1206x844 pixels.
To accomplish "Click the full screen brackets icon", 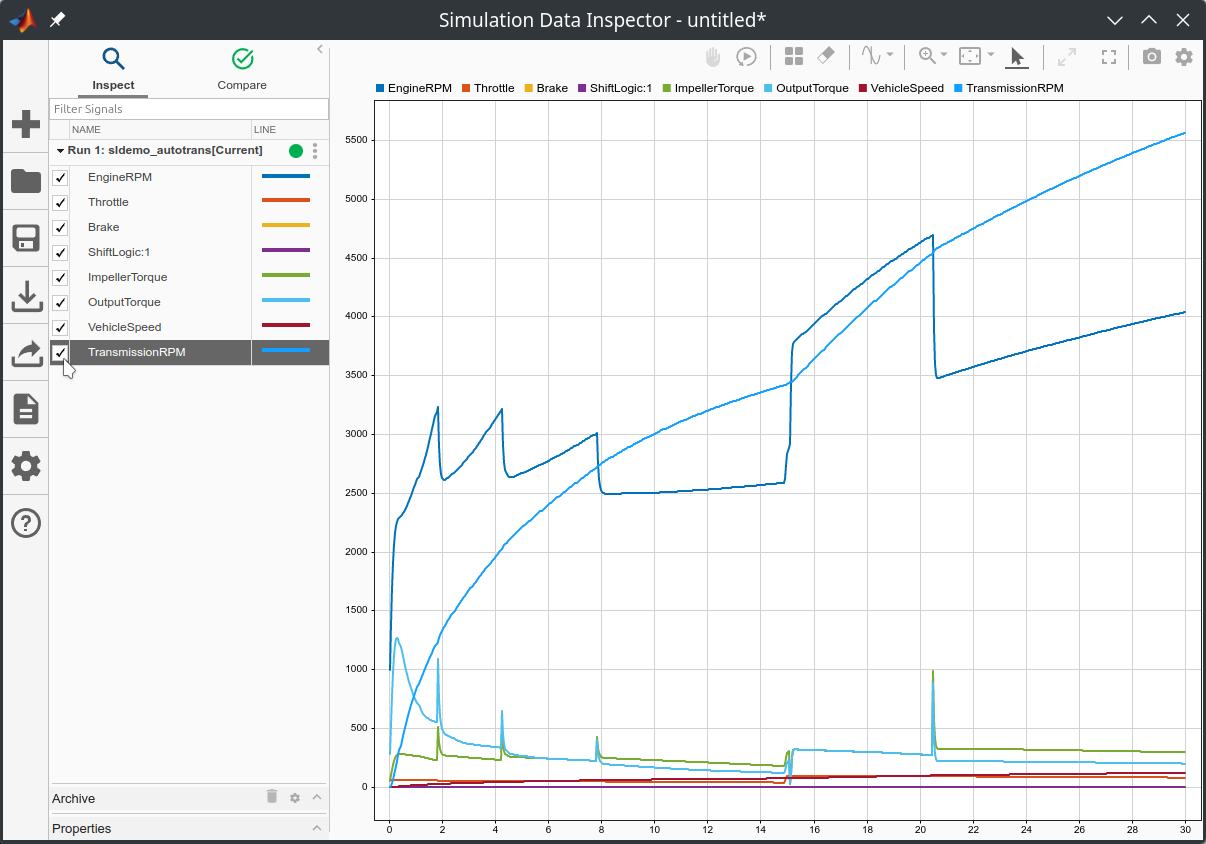I will pos(1108,57).
